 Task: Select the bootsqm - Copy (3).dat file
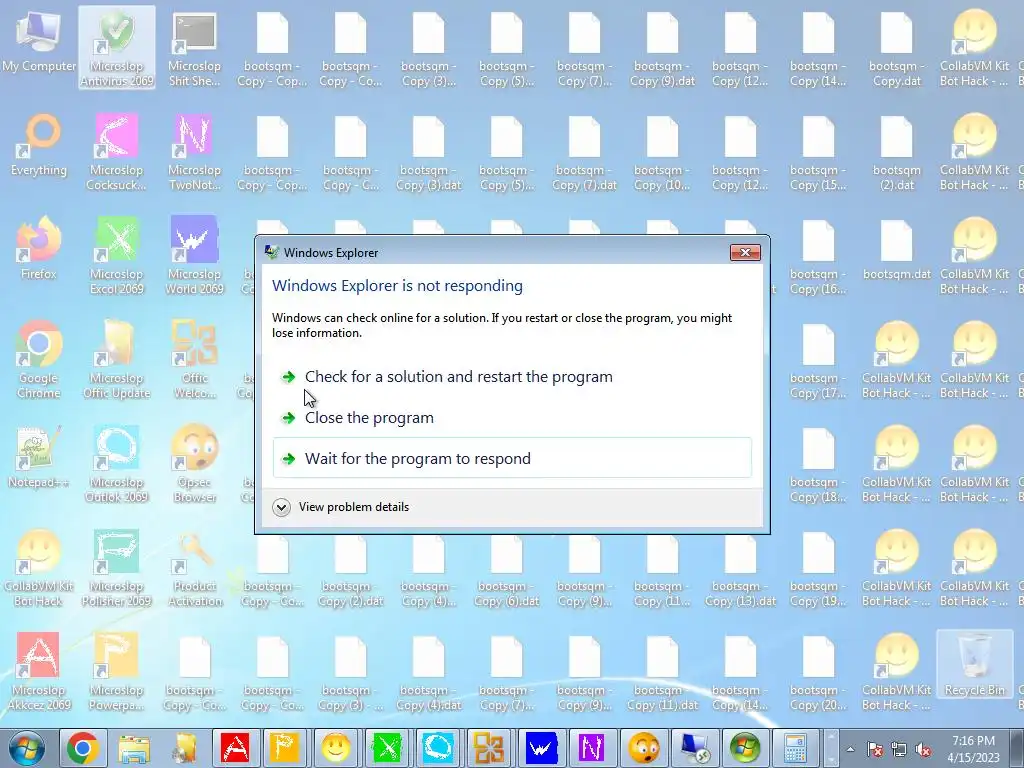[x=428, y=152]
